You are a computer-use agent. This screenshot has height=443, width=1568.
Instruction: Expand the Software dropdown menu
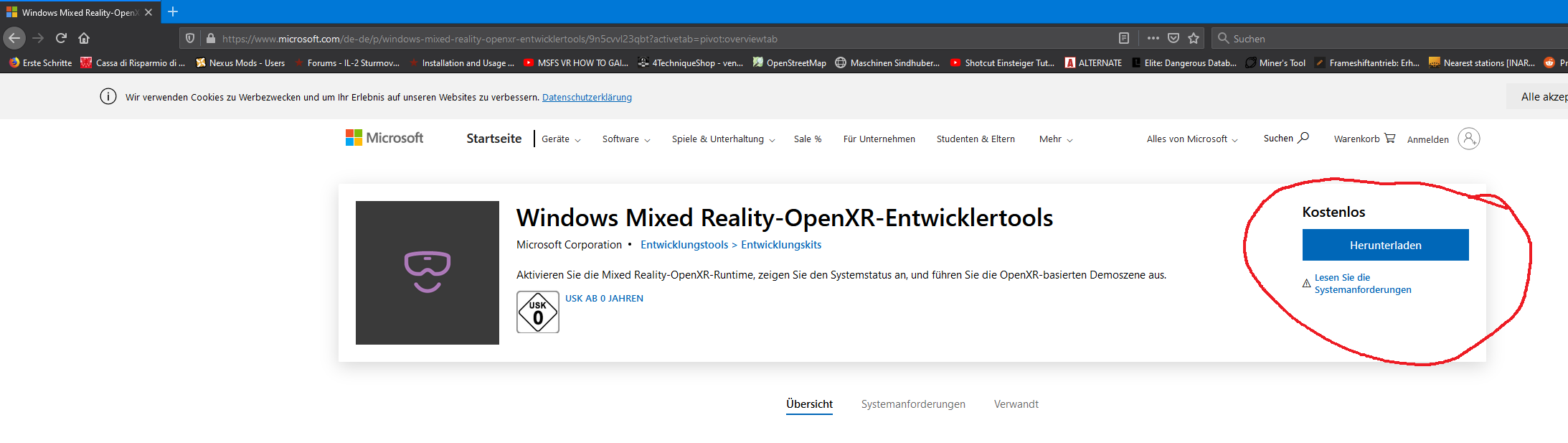[626, 139]
